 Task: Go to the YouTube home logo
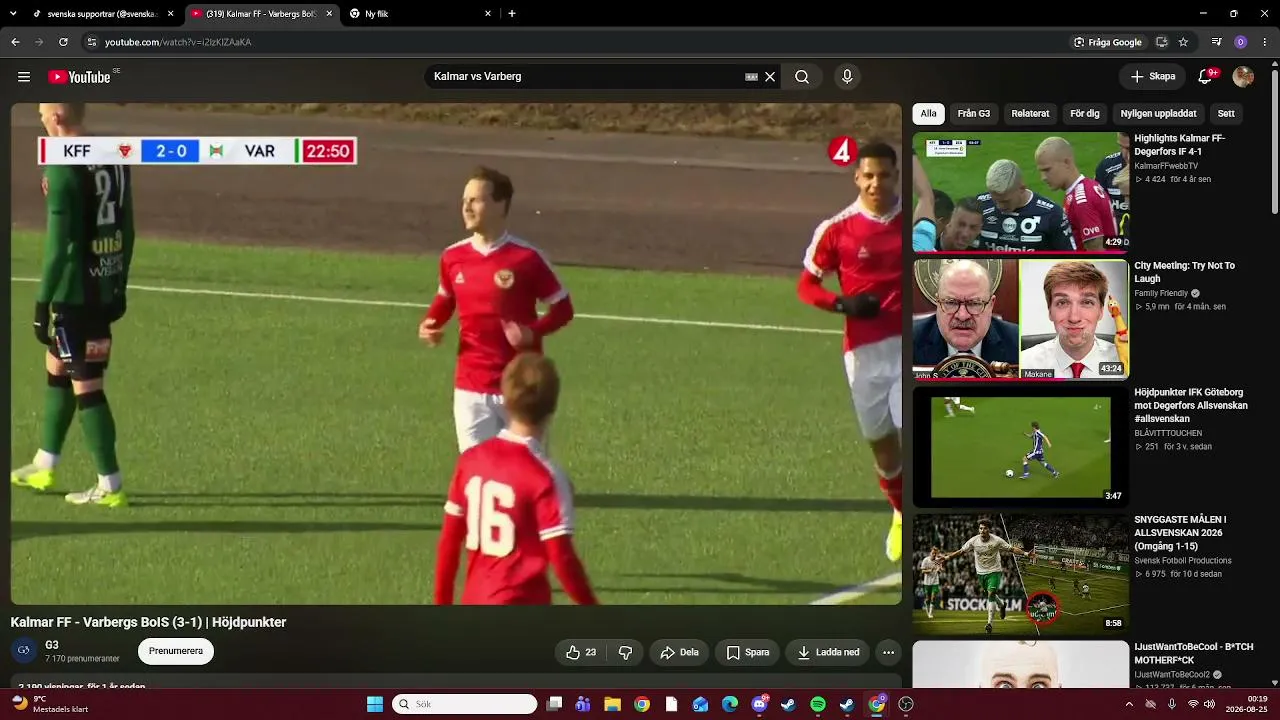tap(79, 77)
